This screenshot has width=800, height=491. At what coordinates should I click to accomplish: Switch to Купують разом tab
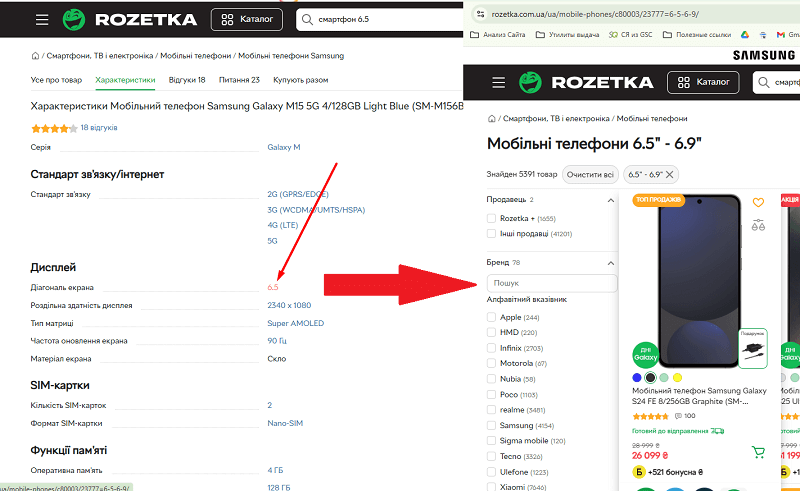301,80
